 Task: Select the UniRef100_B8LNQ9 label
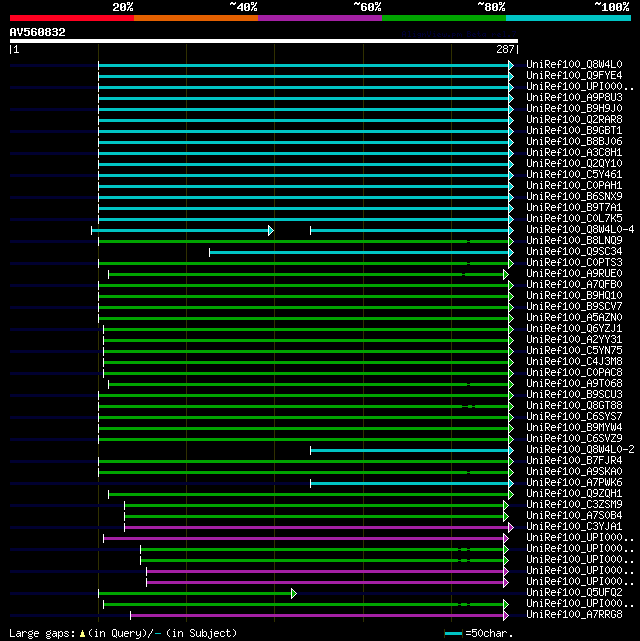point(574,241)
